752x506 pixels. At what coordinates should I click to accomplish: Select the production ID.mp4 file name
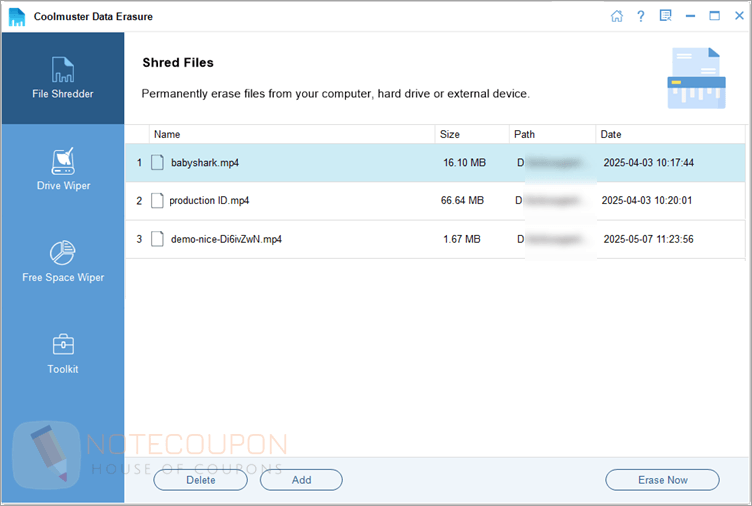coord(209,200)
